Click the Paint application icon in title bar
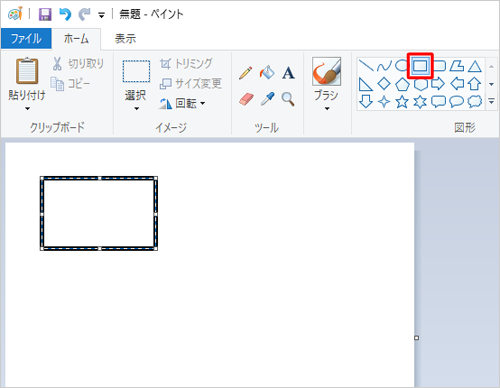Screen dimensions: 500x388 15,14
